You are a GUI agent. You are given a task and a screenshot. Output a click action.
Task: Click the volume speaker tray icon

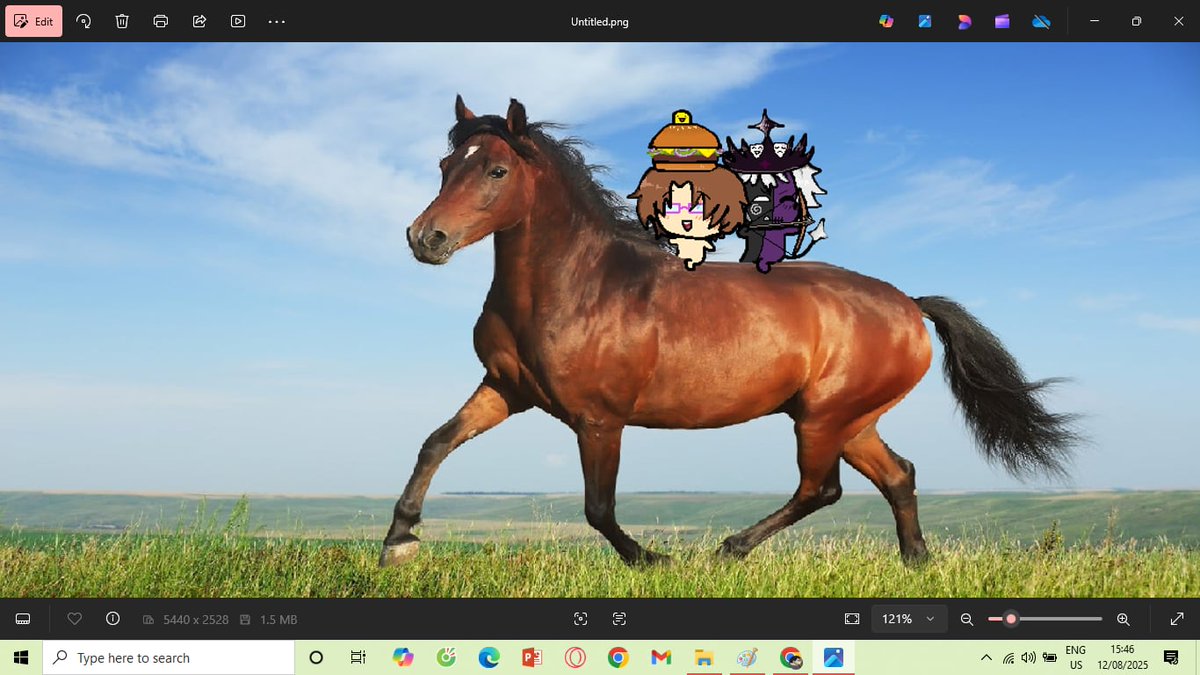click(x=1028, y=658)
